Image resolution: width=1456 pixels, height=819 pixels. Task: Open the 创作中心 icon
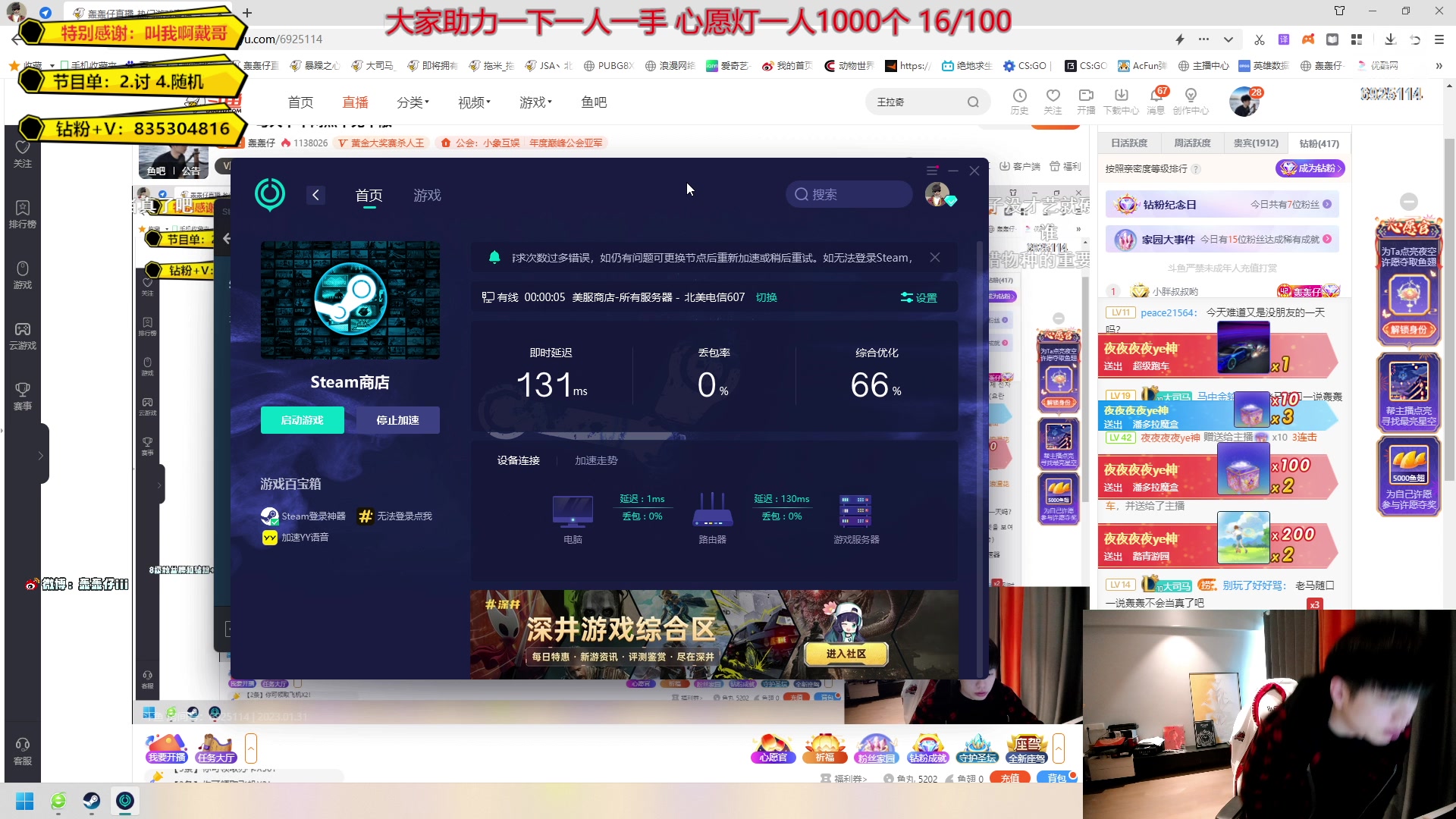coord(1191,102)
